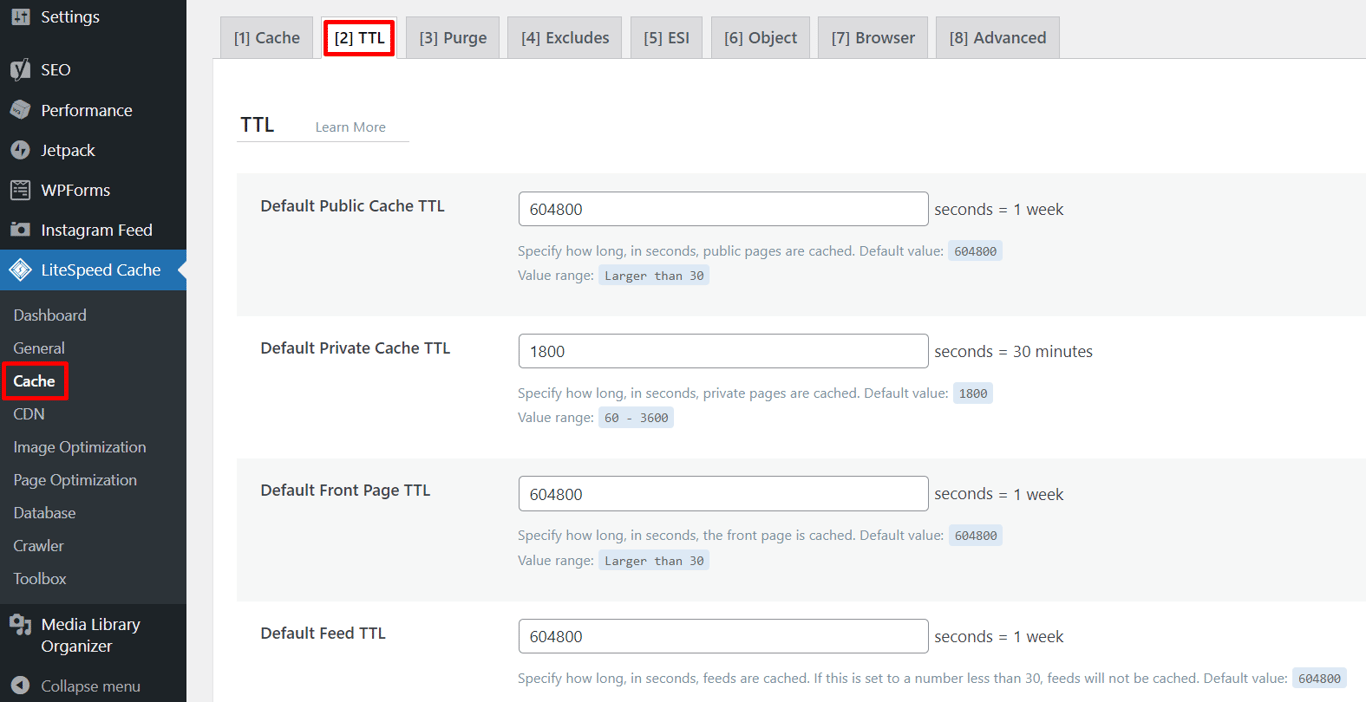Click the Default Public Cache TTL field

[723, 208]
